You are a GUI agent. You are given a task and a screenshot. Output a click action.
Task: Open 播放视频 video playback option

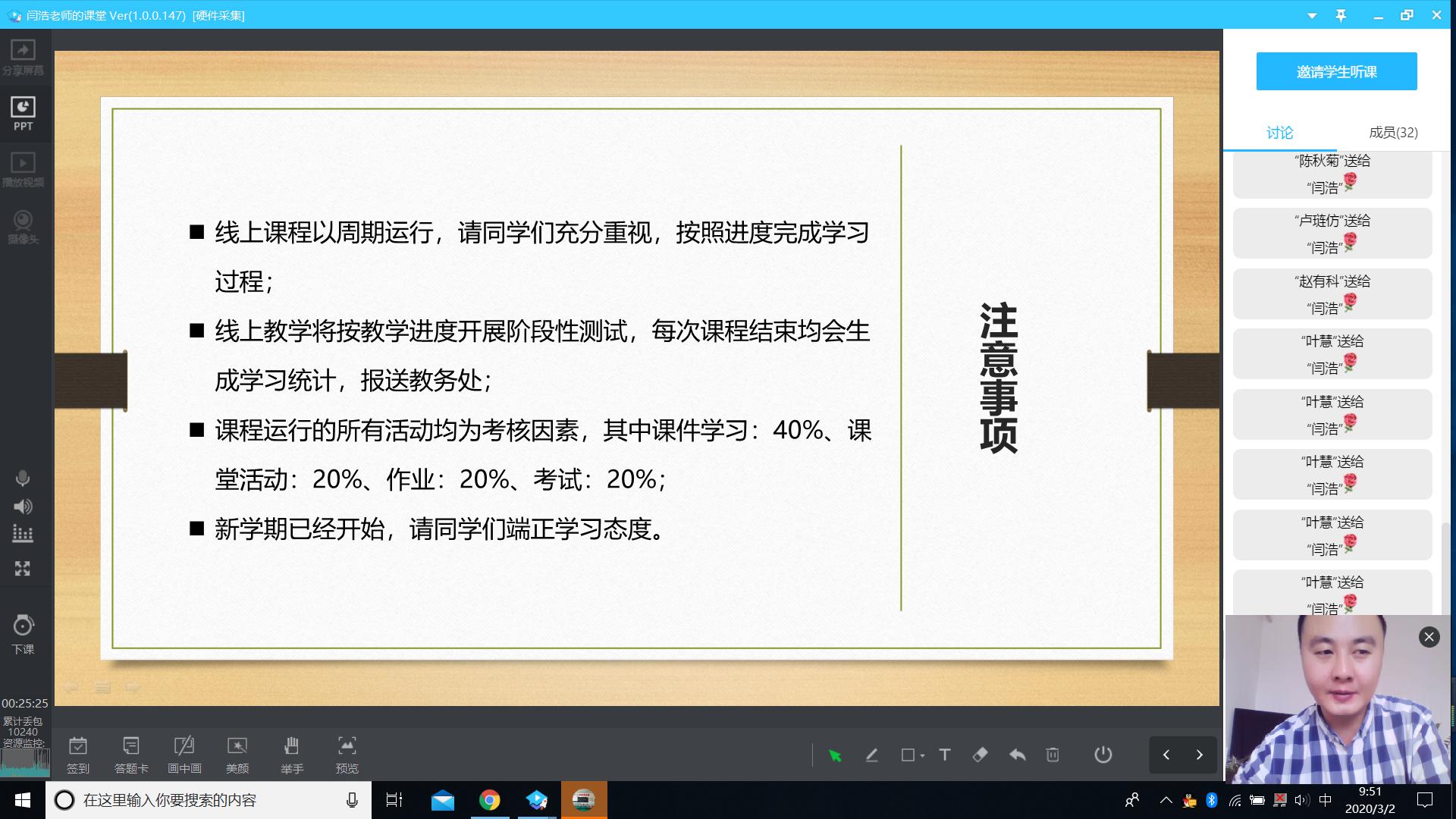pyautogui.click(x=23, y=170)
